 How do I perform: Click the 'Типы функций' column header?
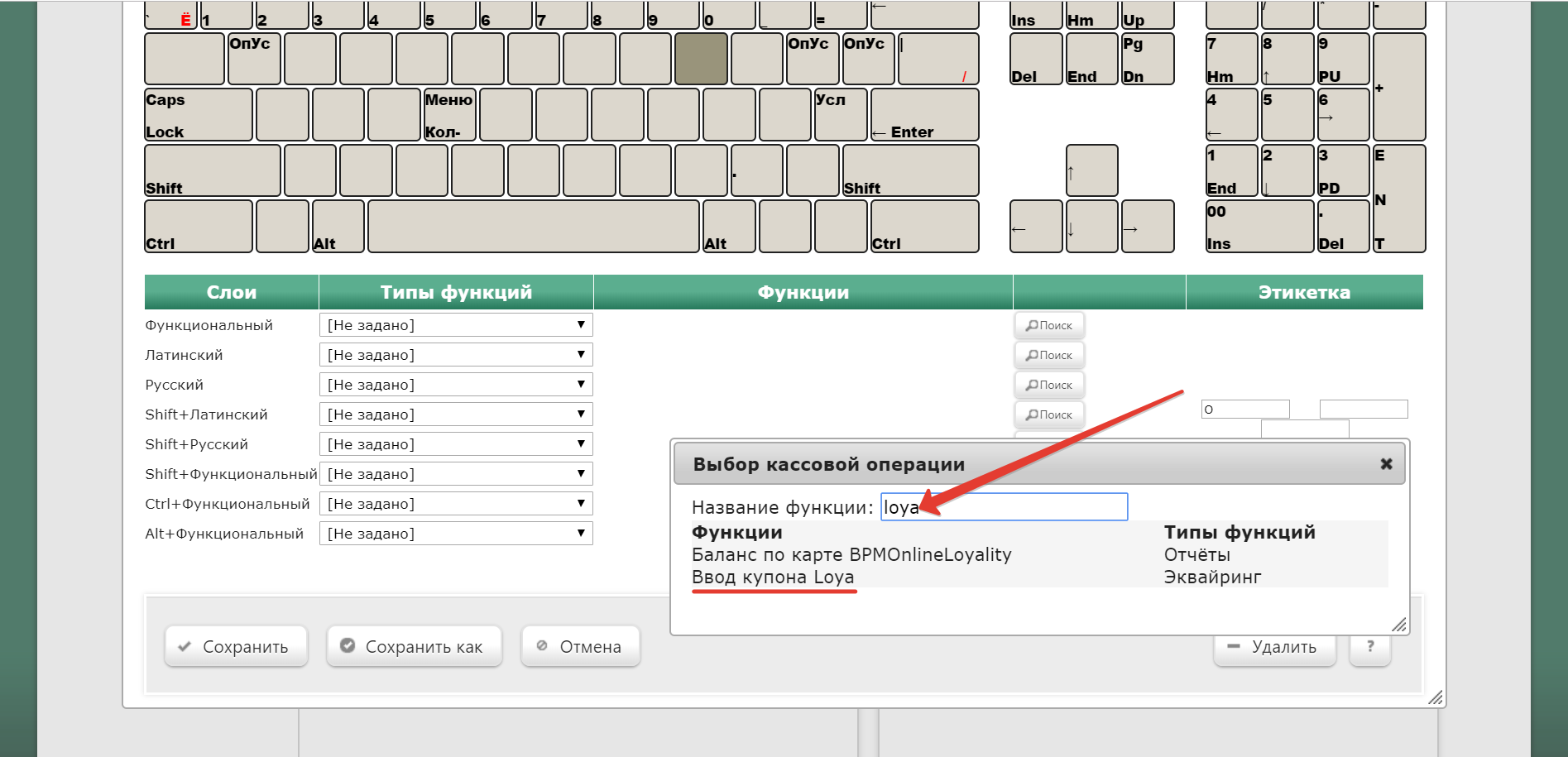coord(456,292)
